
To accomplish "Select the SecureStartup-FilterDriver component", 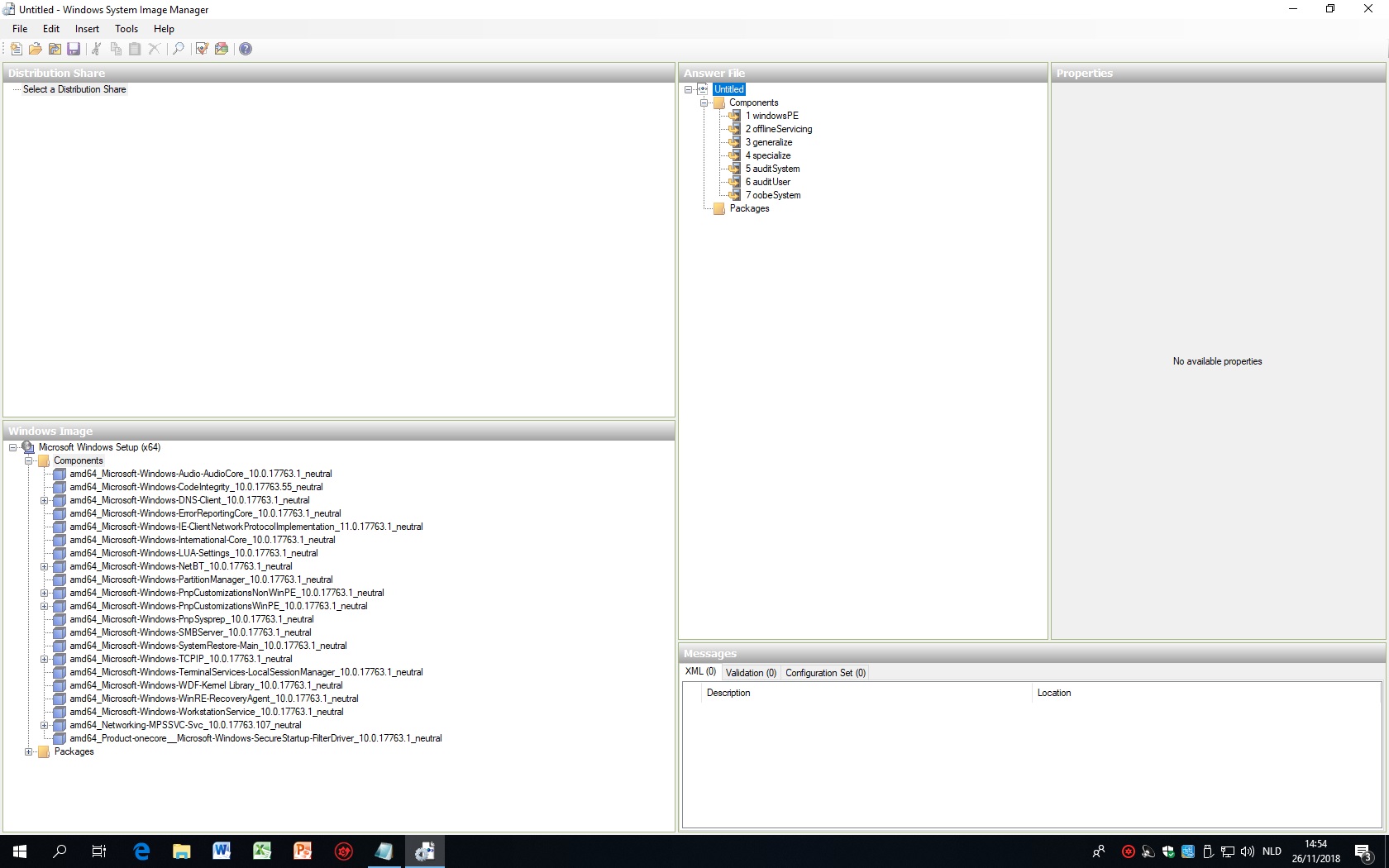I will tap(255, 738).
